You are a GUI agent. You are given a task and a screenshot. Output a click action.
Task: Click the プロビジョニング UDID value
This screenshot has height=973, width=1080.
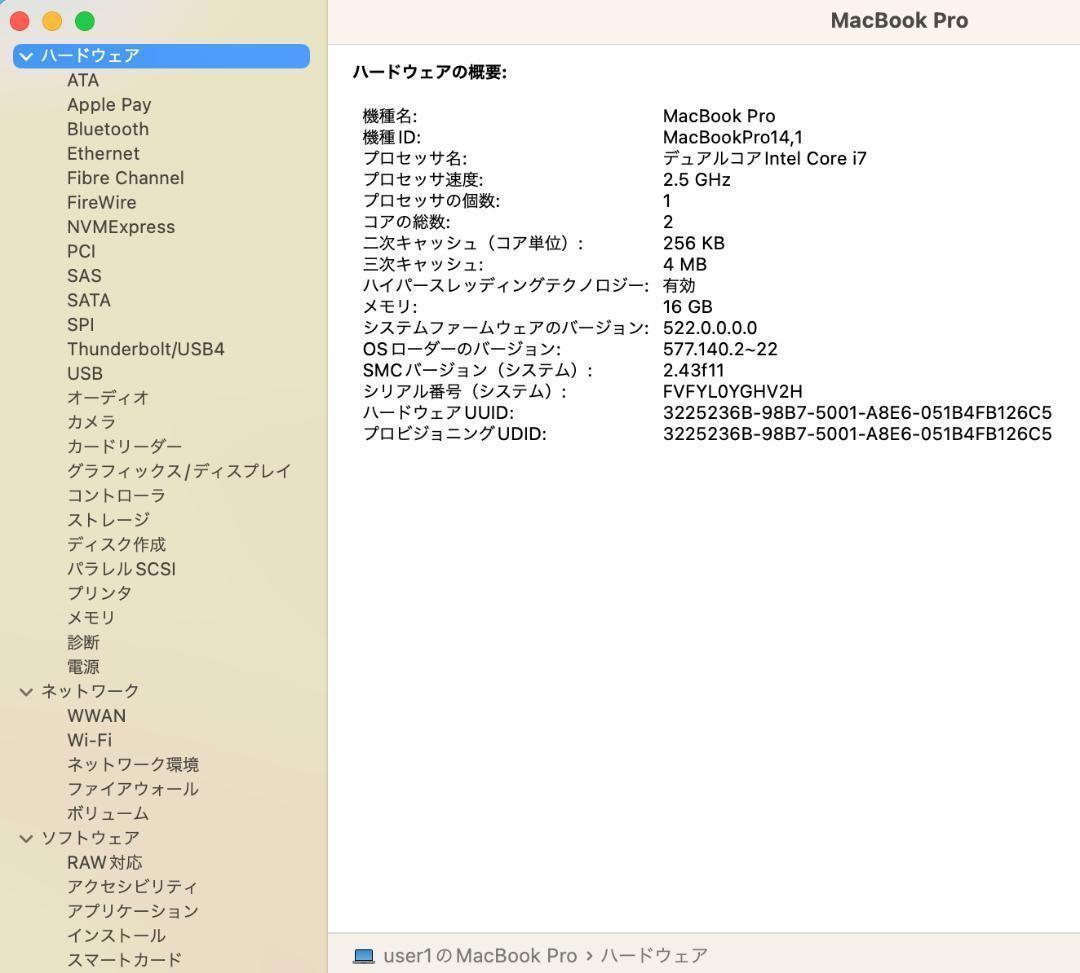[857, 435]
